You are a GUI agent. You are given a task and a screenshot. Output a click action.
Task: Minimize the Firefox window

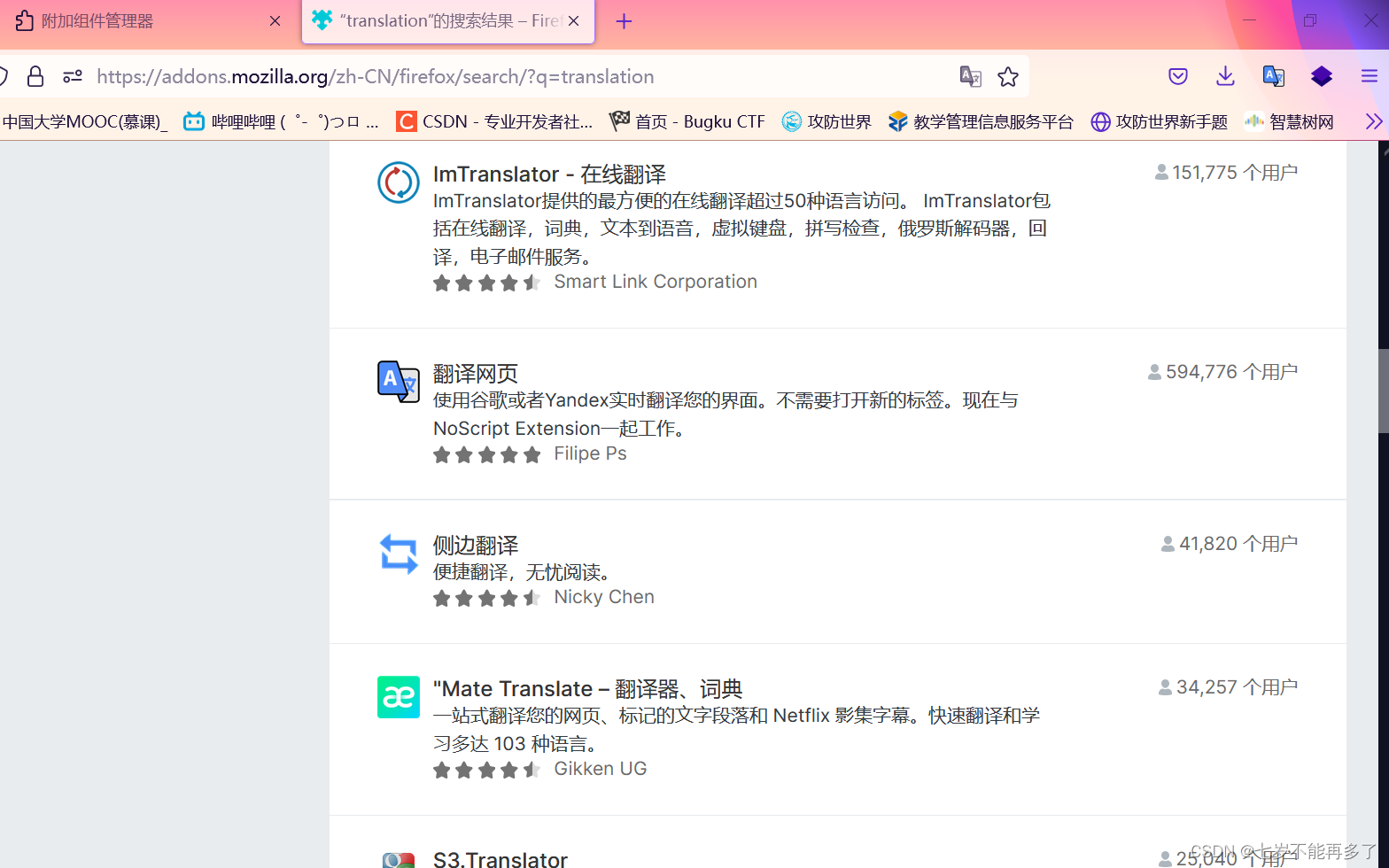coord(1250,20)
